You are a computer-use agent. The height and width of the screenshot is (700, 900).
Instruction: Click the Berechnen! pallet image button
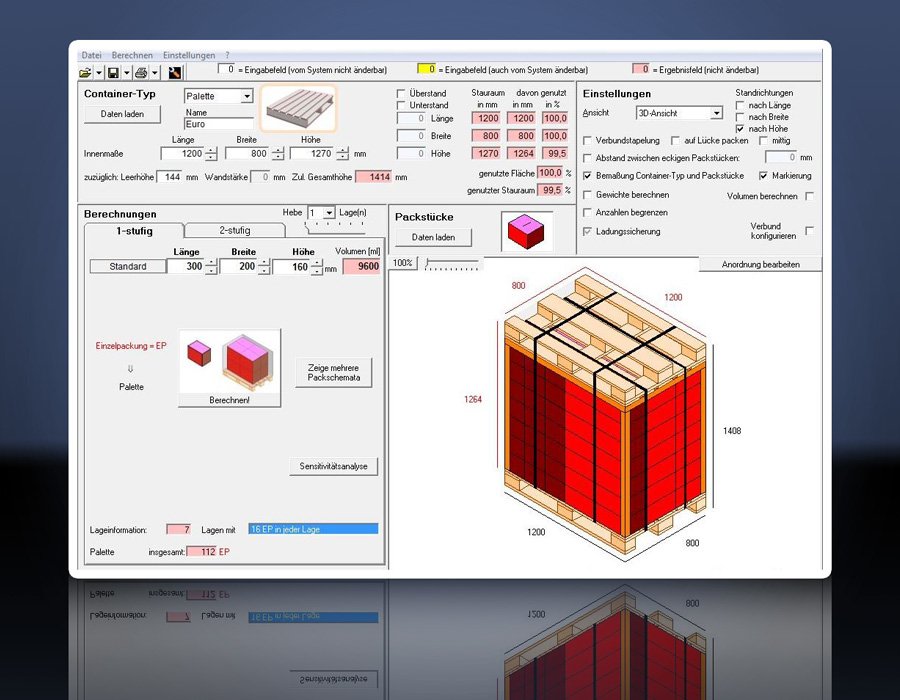(230, 368)
